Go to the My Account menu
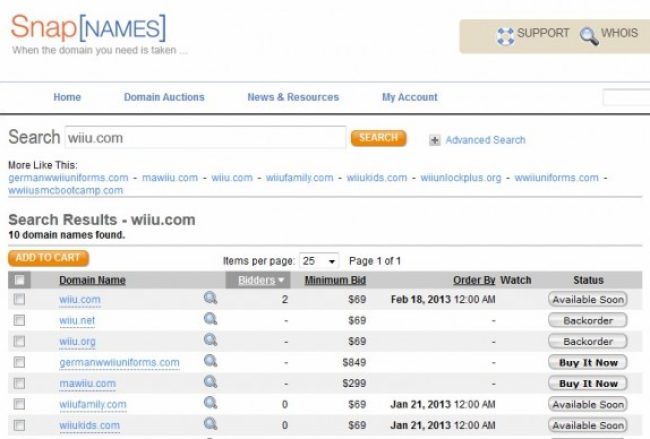 pyautogui.click(x=410, y=97)
